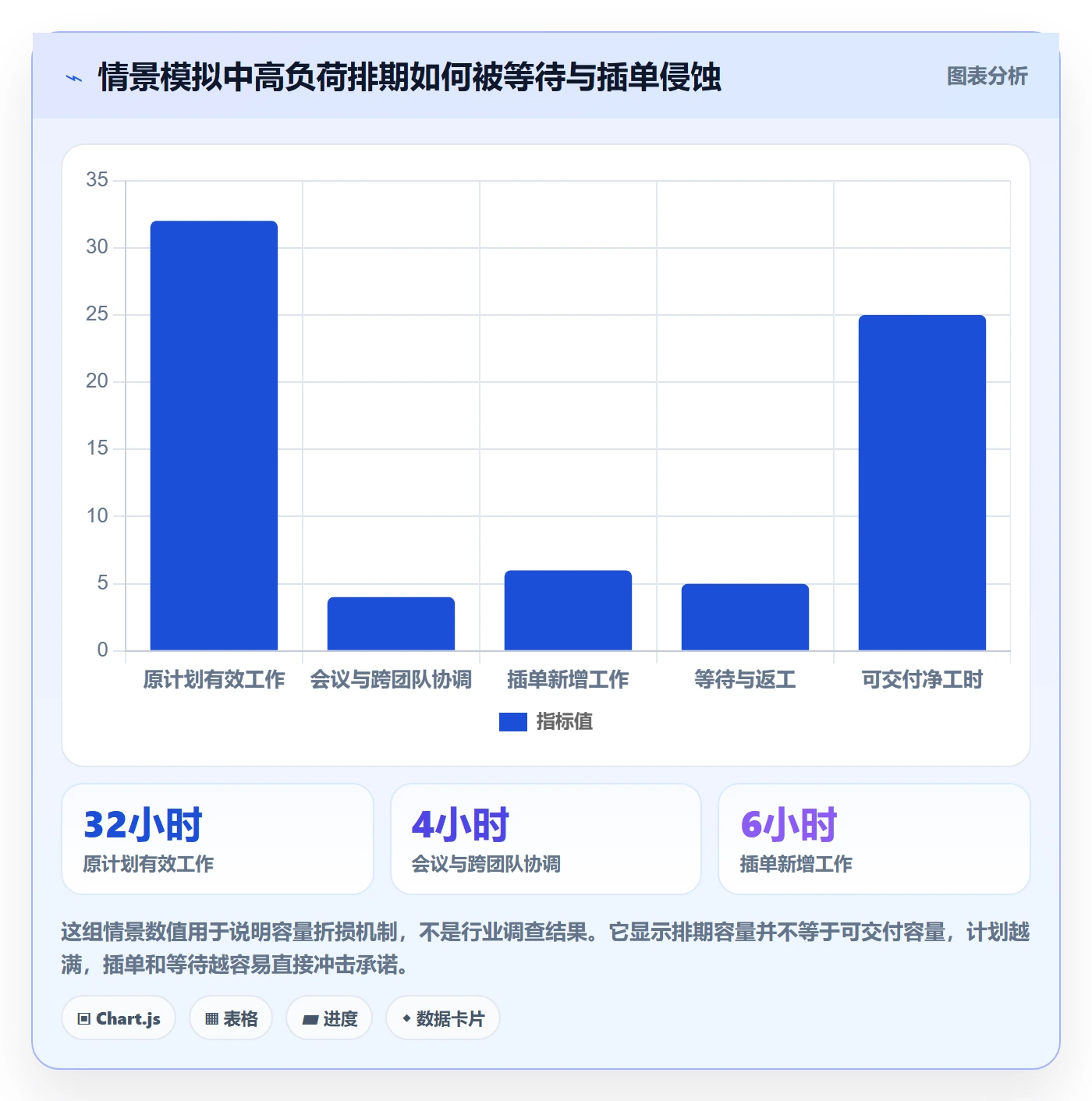Select the 表格 tag
The width and height of the screenshot is (1092, 1101).
pyautogui.click(x=231, y=1018)
